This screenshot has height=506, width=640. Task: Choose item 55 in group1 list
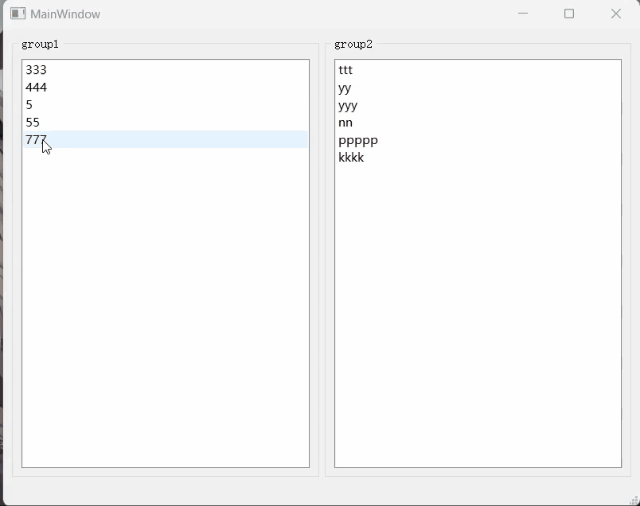coord(165,122)
